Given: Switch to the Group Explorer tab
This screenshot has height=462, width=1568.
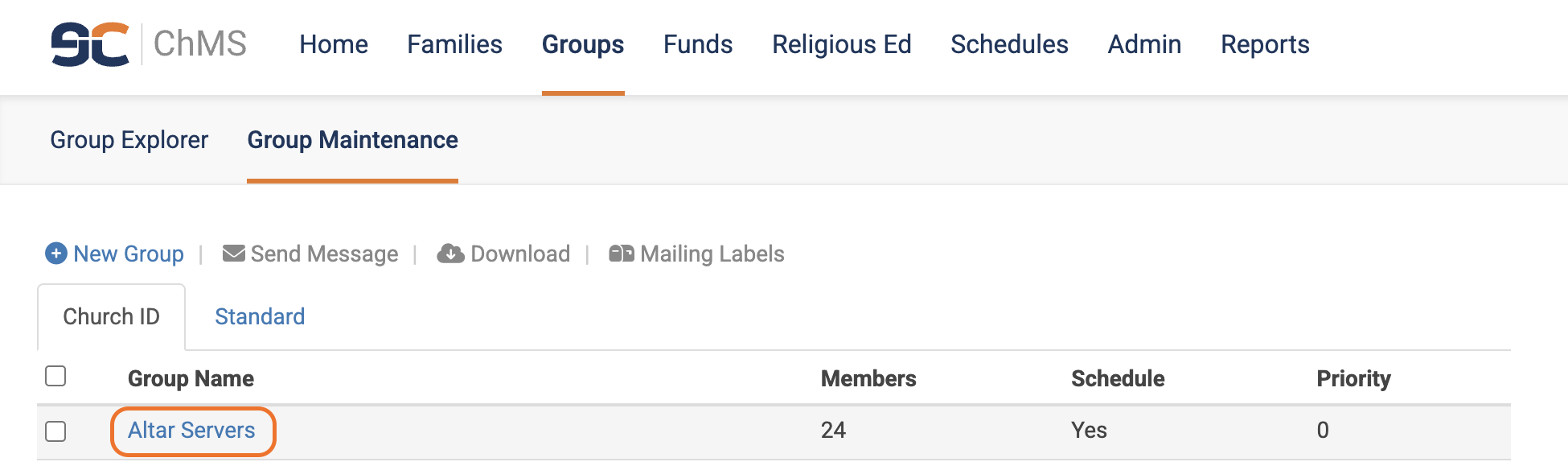Looking at the screenshot, I should (129, 140).
